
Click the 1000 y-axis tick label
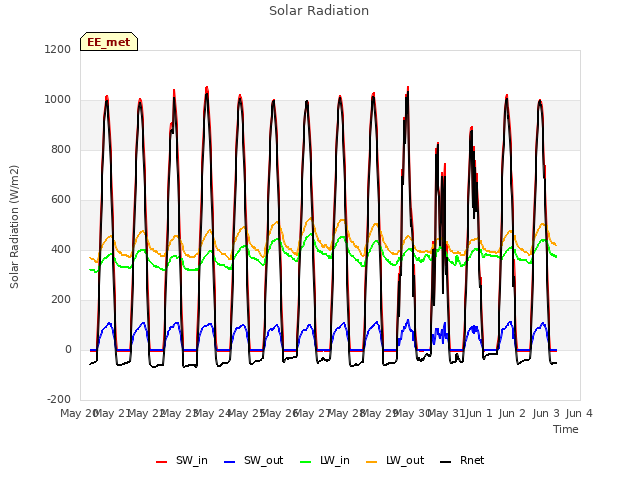click(58, 100)
